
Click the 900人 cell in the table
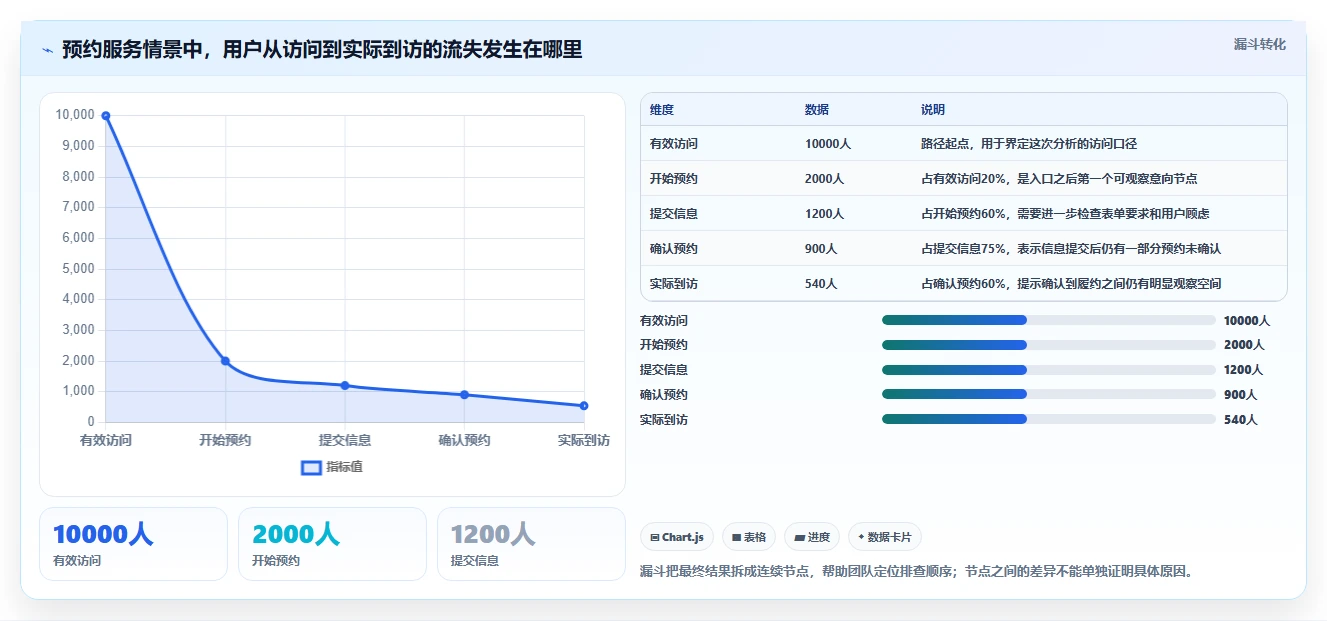pyautogui.click(x=821, y=249)
